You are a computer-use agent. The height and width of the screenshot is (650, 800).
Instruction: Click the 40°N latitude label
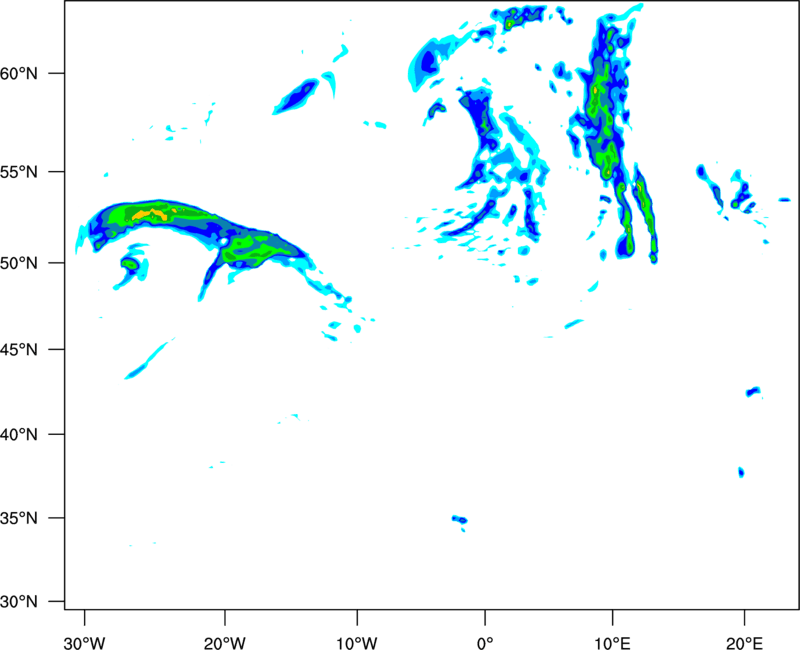pos(19,434)
